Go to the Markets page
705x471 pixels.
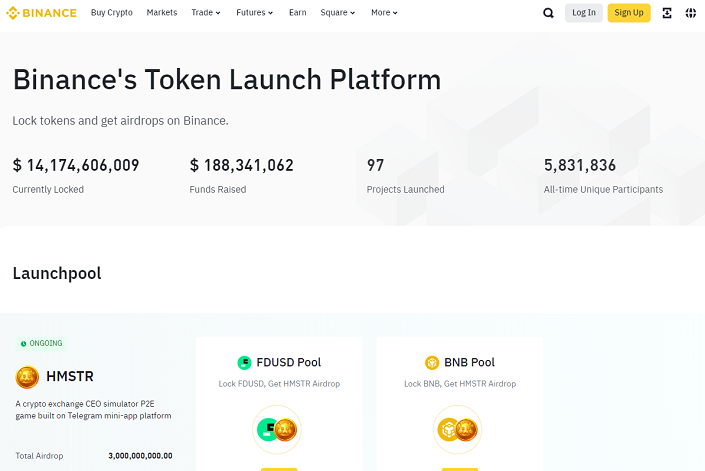pos(162,13)
